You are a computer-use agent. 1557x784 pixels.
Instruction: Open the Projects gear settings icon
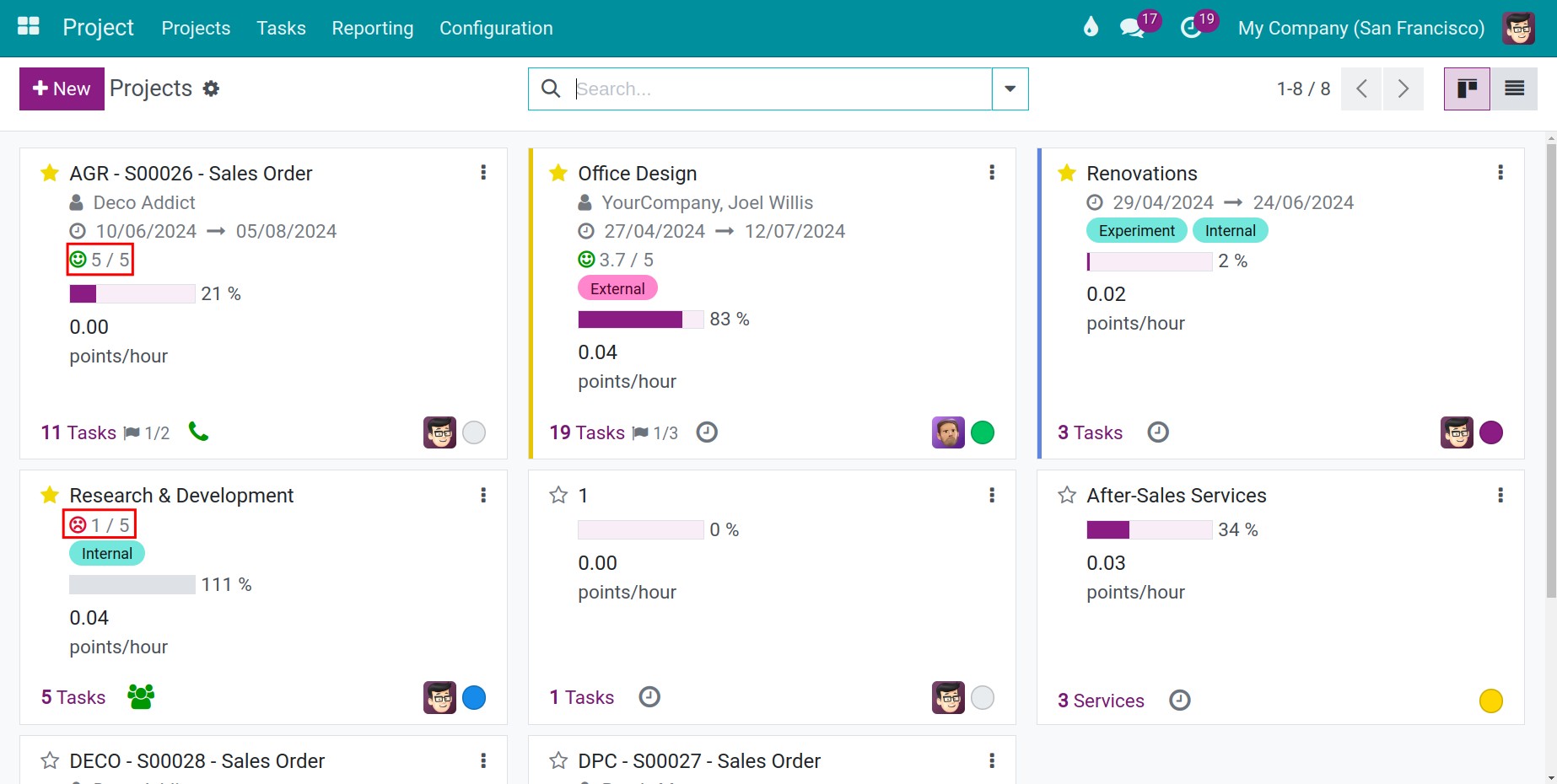click(211, 89)
